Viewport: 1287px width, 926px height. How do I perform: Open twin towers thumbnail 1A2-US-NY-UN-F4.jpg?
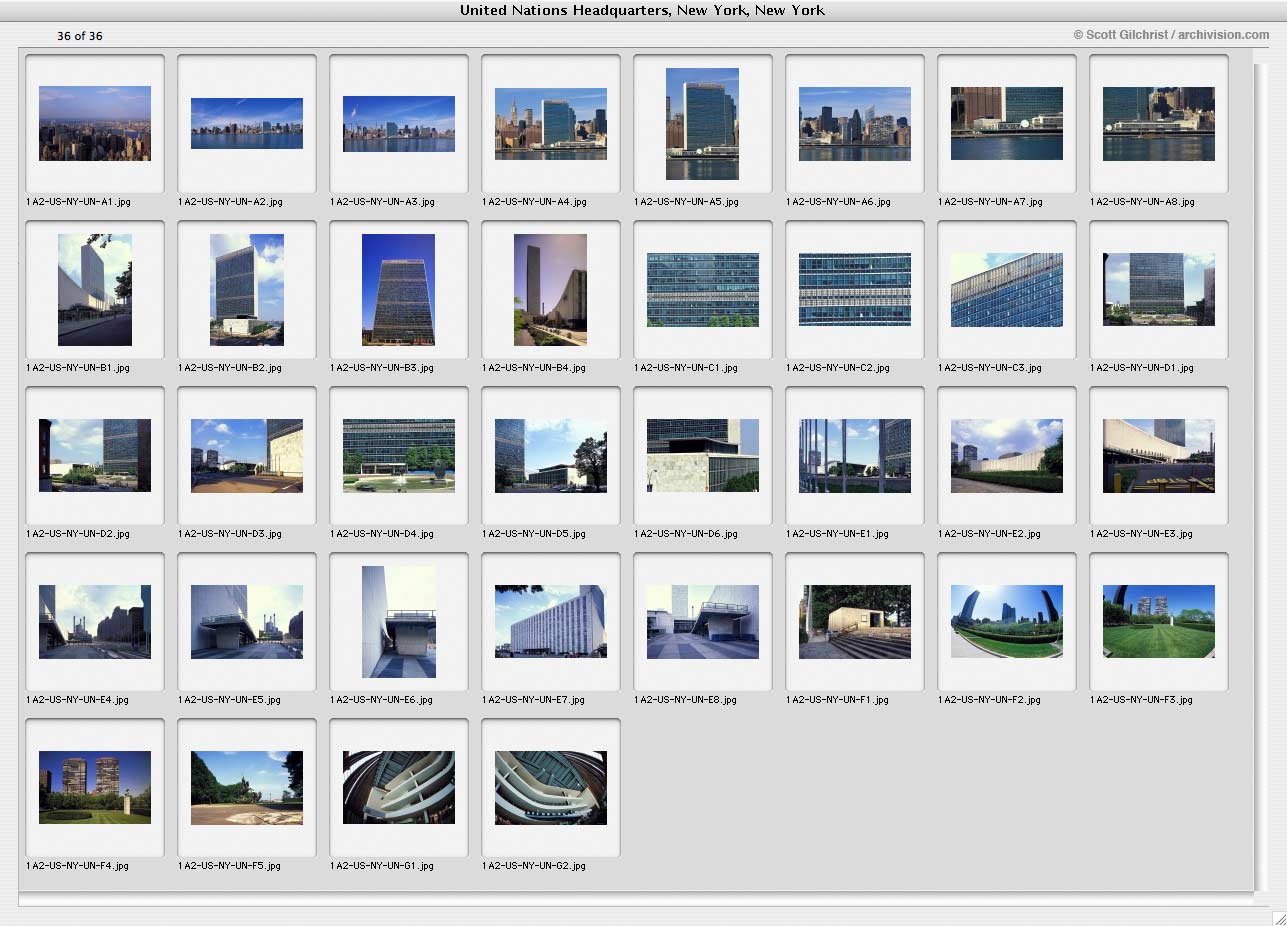(95, 788)
